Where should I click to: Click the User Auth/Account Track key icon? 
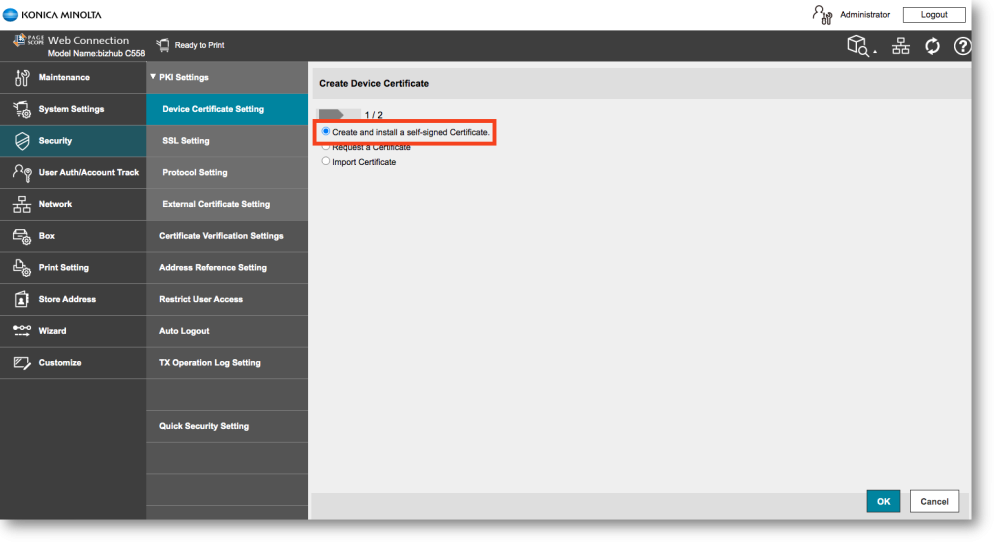click(22, 172)
